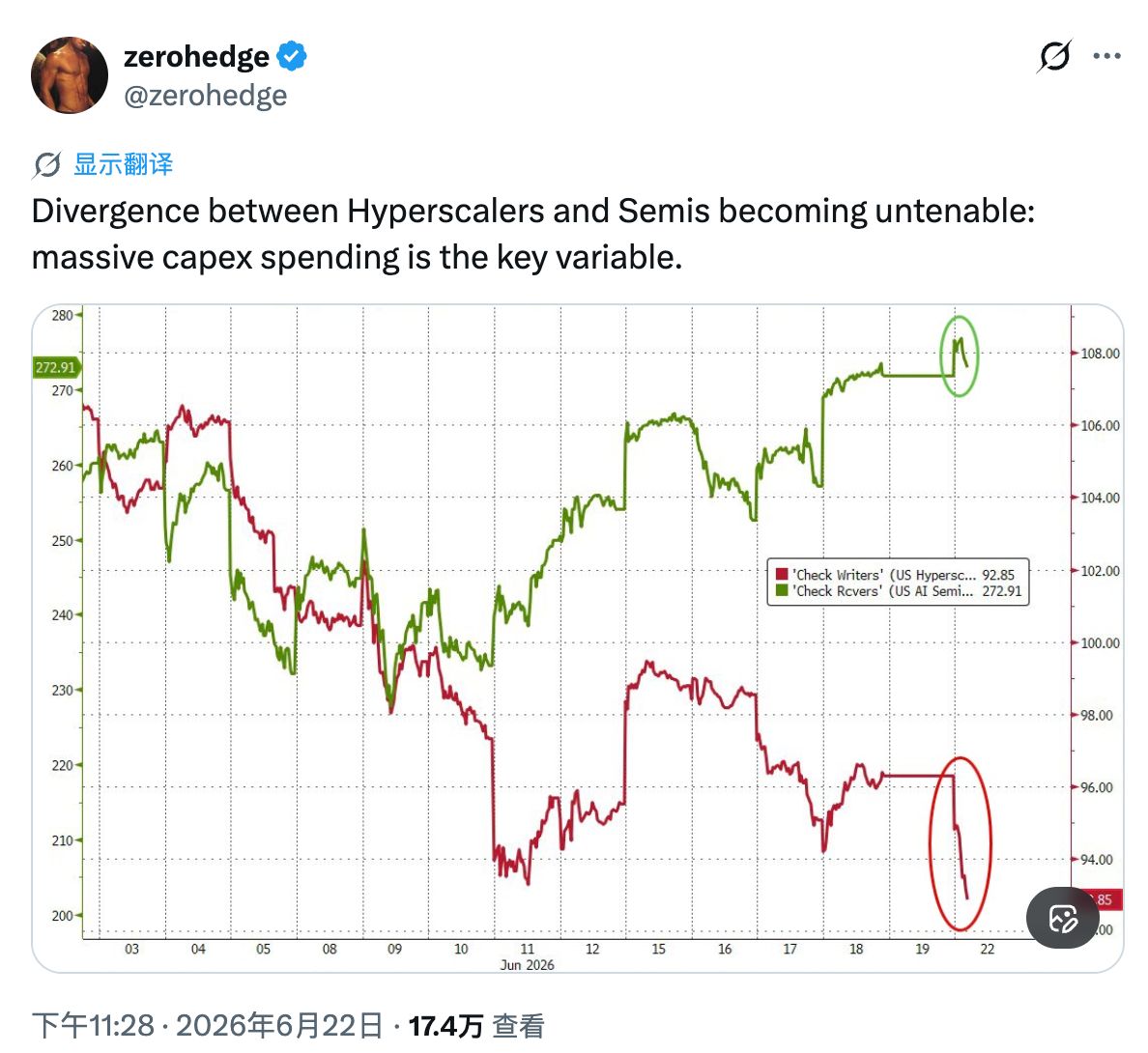
Task: Click the green circled peak on chart
Action: click(960, 356)
